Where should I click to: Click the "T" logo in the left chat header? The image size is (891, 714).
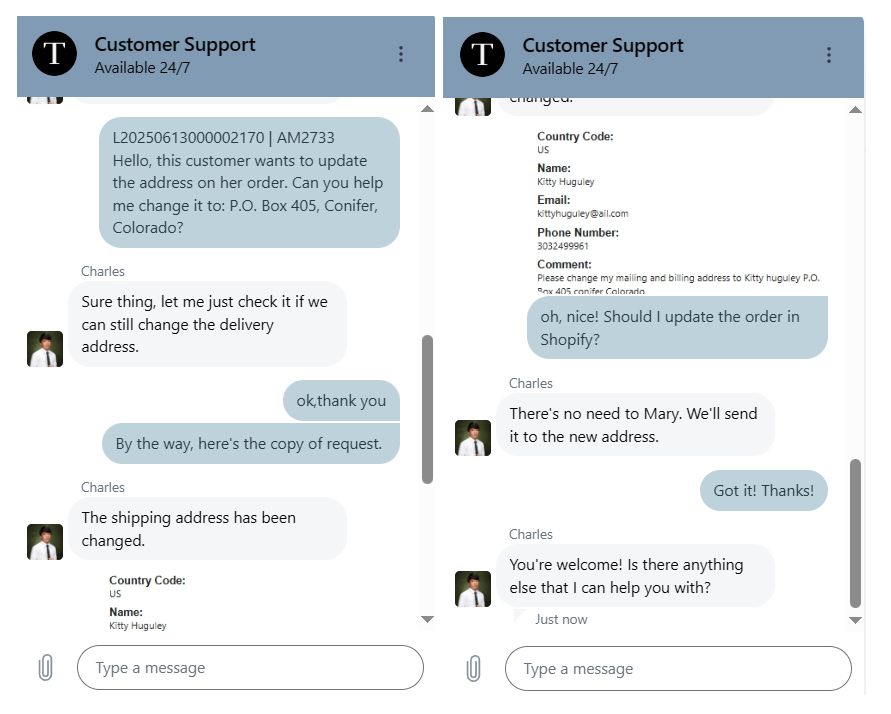tap(54, 54)
